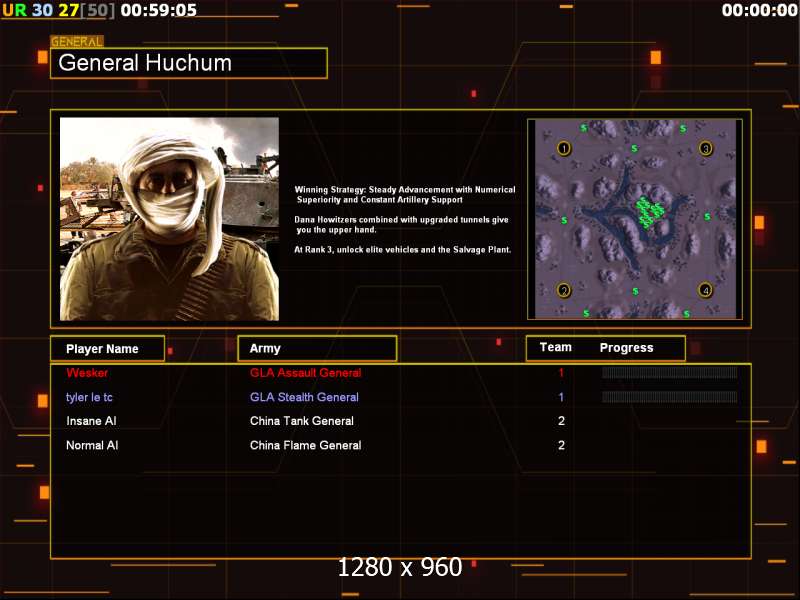Click the Rank 3 unlock tip text
This screenshot has height=600, width=800.
403,249
